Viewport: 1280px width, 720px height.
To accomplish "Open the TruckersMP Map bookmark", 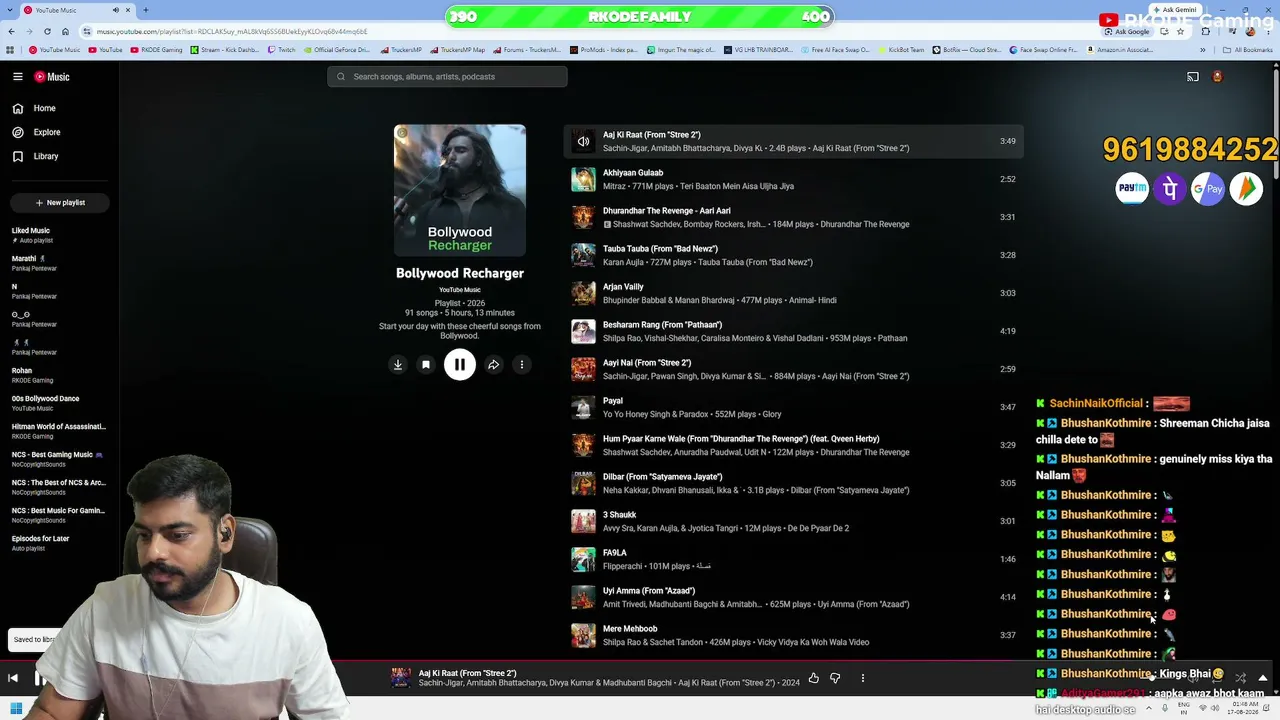I will tap(457, 50).
